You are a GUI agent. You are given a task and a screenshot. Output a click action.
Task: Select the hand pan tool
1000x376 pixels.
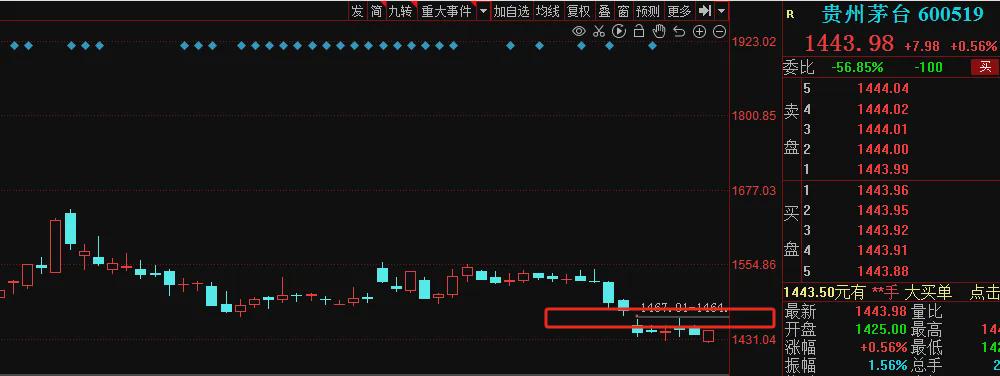pos(659,31)
